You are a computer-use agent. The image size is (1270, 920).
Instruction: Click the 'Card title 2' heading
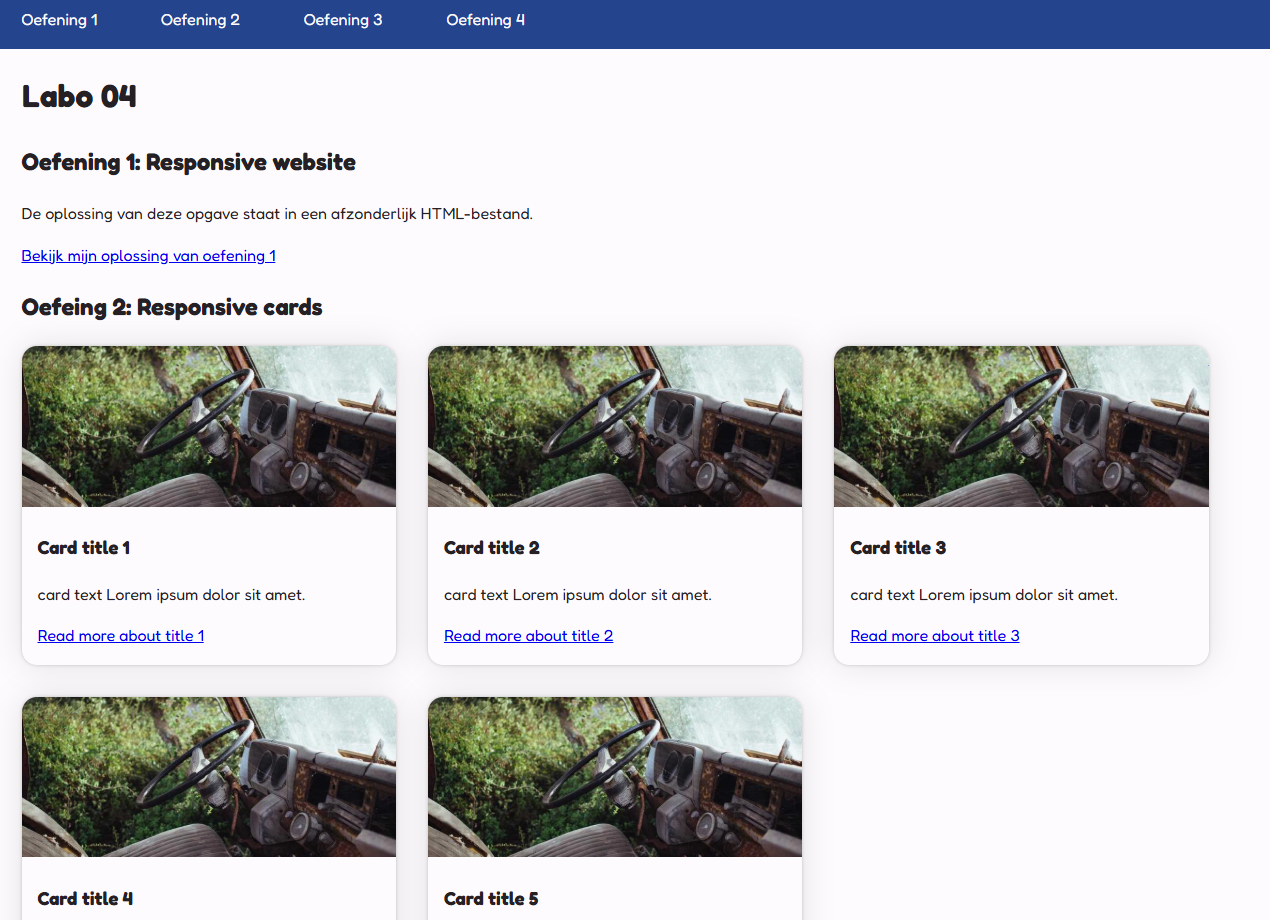(491, 548)
